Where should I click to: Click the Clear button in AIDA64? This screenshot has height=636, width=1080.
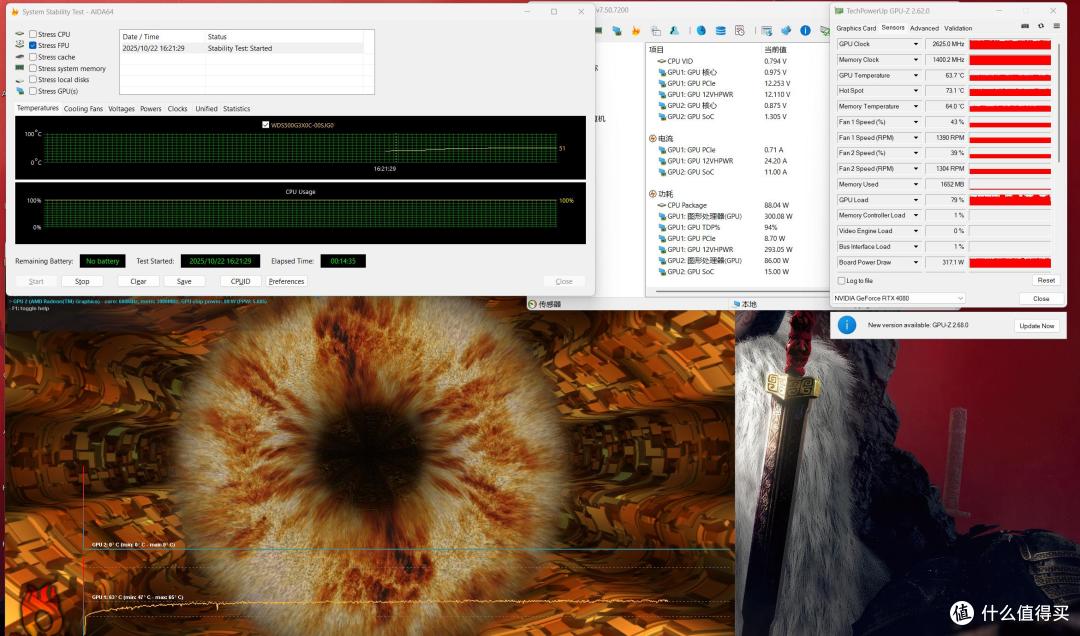point(138,281)
